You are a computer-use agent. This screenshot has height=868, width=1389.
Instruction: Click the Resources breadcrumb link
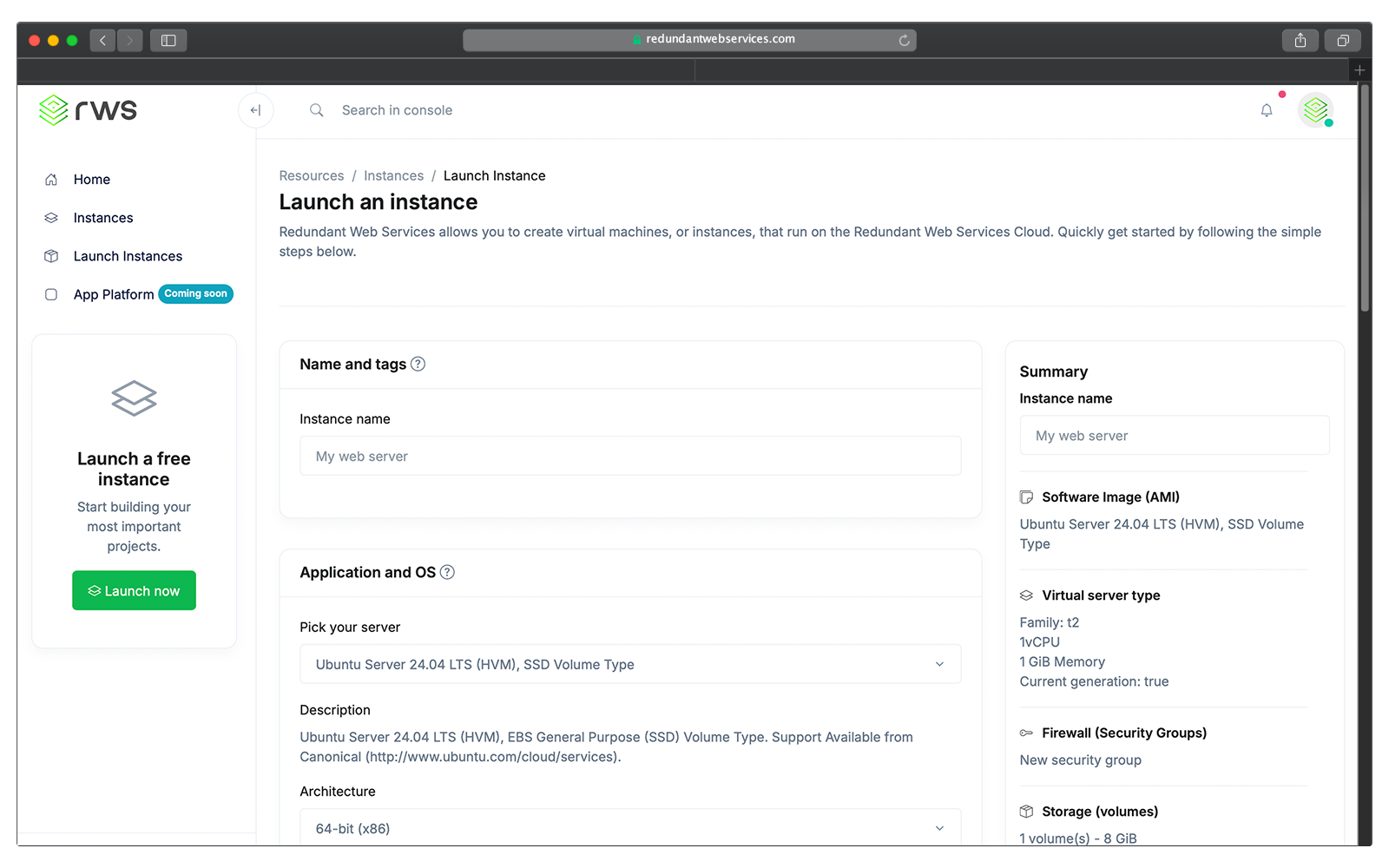pyautogui.click(x=312, y=175)
